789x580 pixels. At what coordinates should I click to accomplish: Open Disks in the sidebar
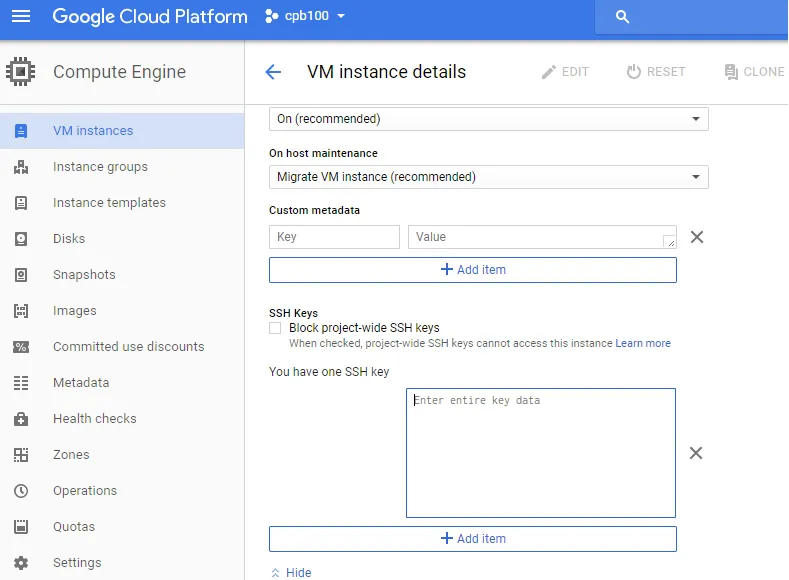[69, 239]
